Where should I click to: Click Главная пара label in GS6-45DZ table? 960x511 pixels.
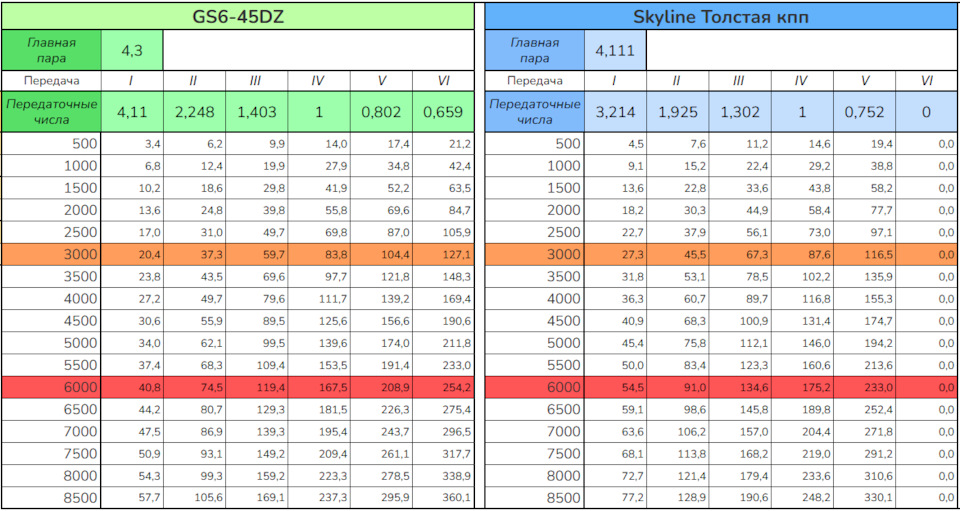pyautogui.click(x=51, y=50)
